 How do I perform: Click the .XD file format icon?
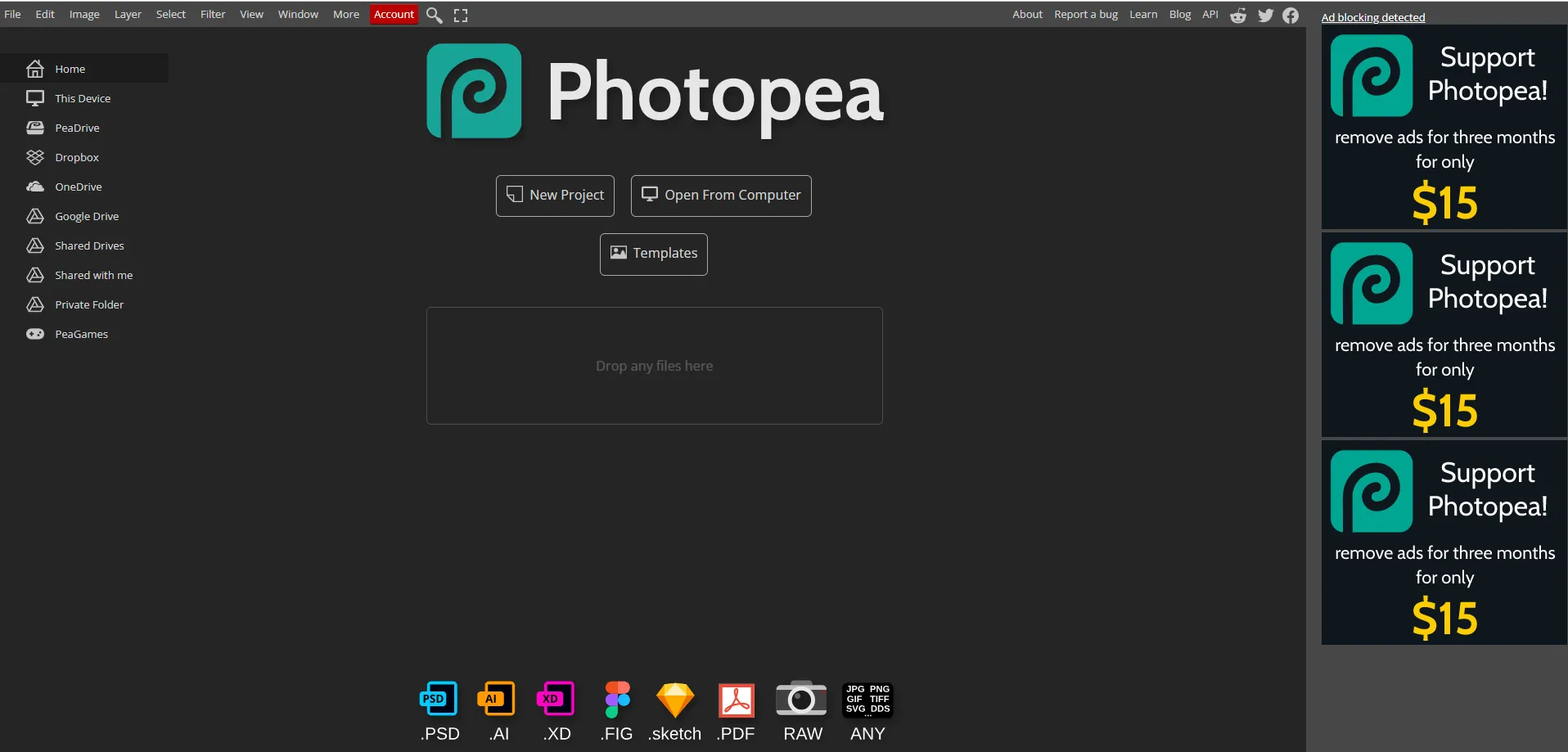point(556,699)
